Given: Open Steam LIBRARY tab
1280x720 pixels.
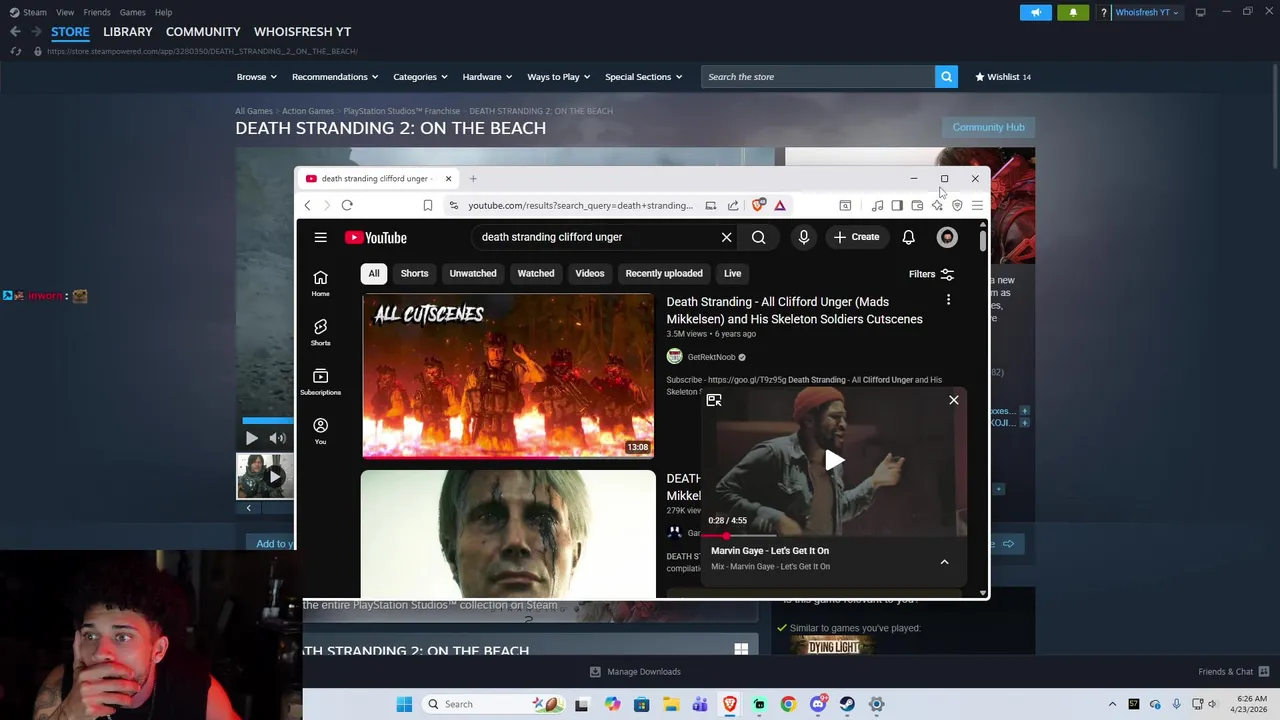Looking at the screenshot, I should click(x=127, y=32).
